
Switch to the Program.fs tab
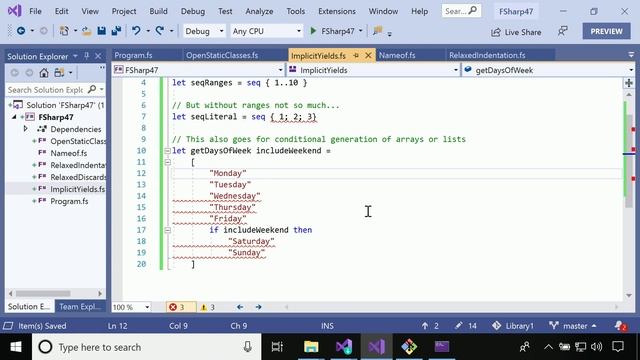click(133, 55)
